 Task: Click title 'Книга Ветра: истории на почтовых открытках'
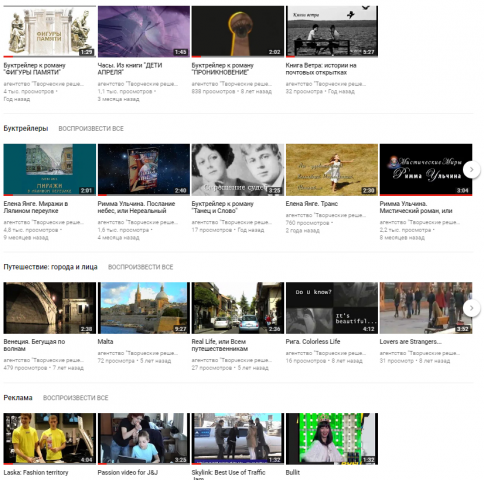[321, 69]
